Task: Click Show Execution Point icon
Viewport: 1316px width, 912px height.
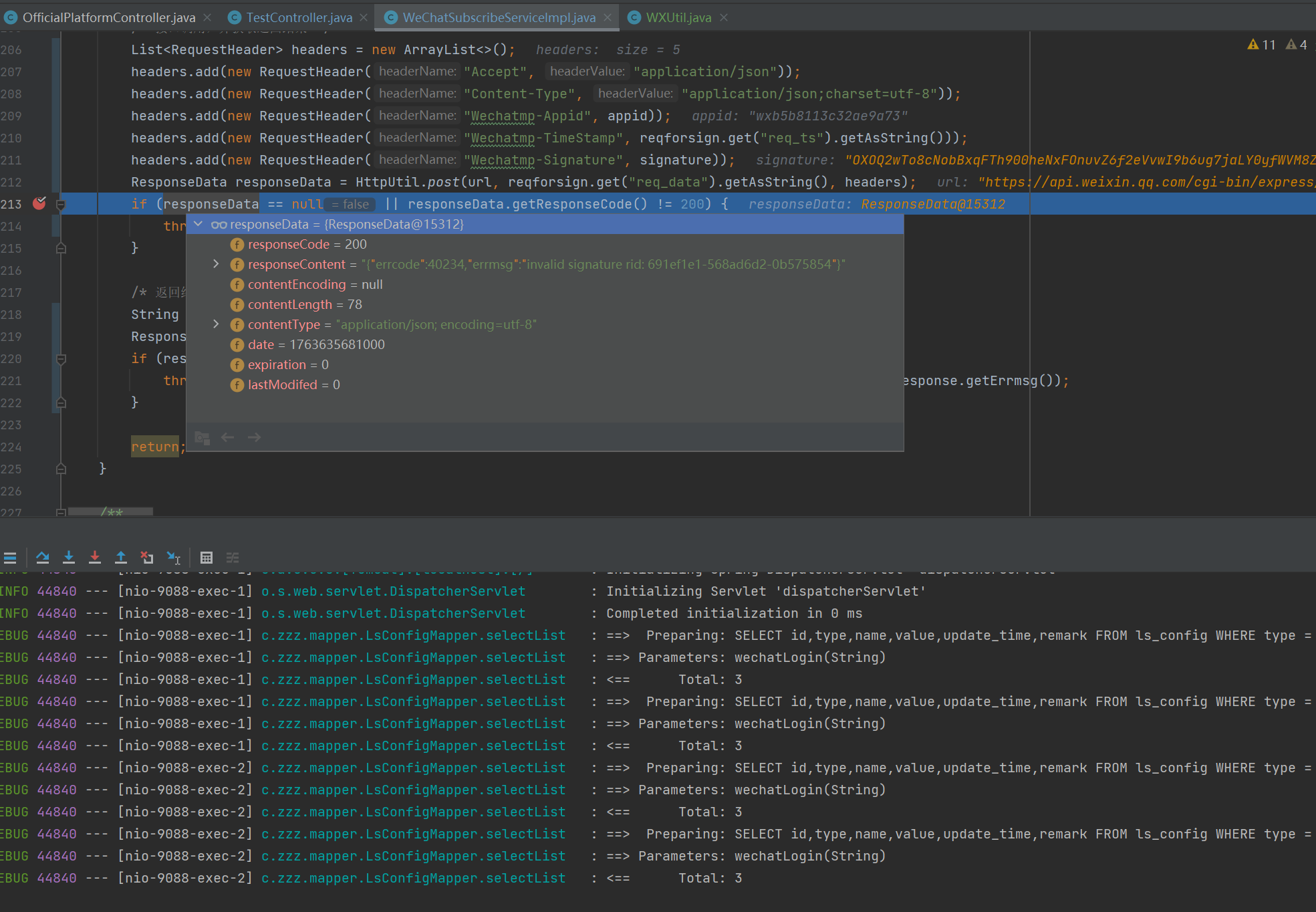Action: pyautogui.click(x=10, y=557)
